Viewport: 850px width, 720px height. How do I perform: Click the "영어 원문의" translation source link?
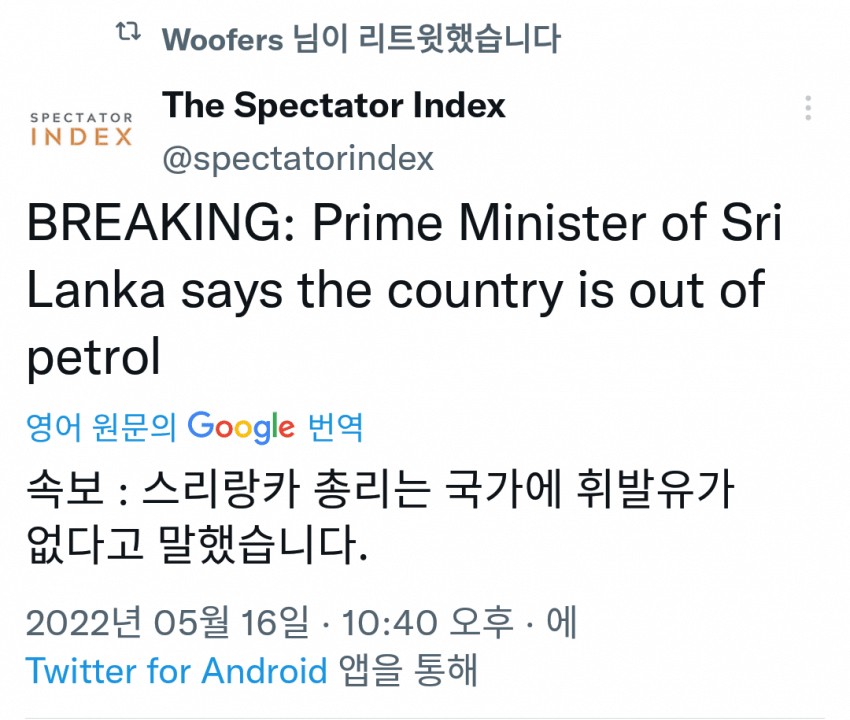101,427
